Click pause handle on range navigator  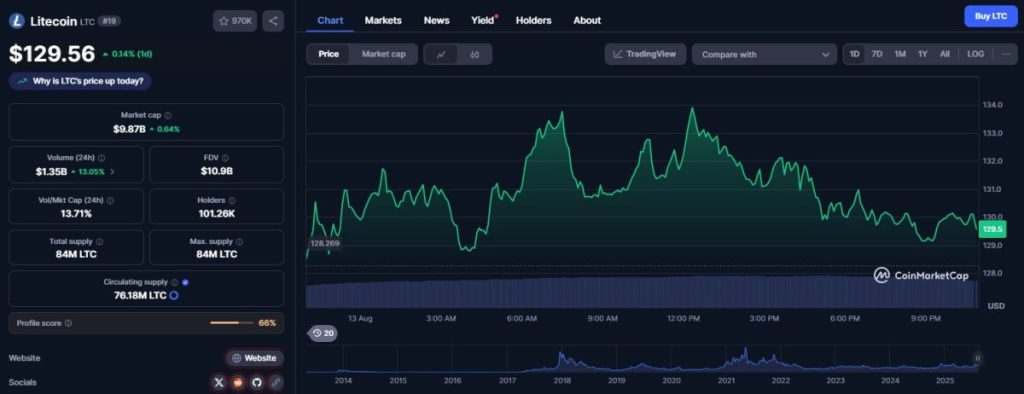click(978, 357)
